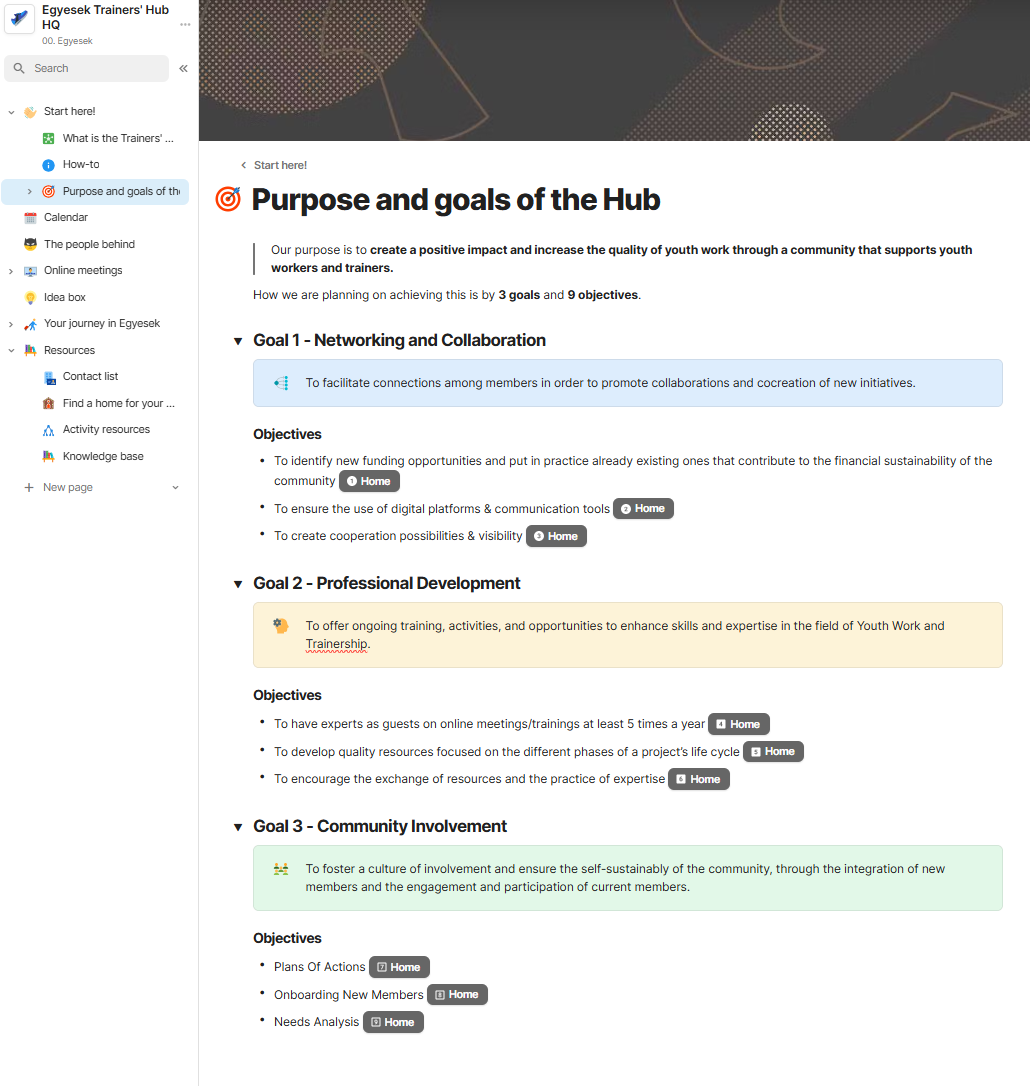1030x1086 pixels.
Task: Open The people behind page
Action: coord(89,244)
